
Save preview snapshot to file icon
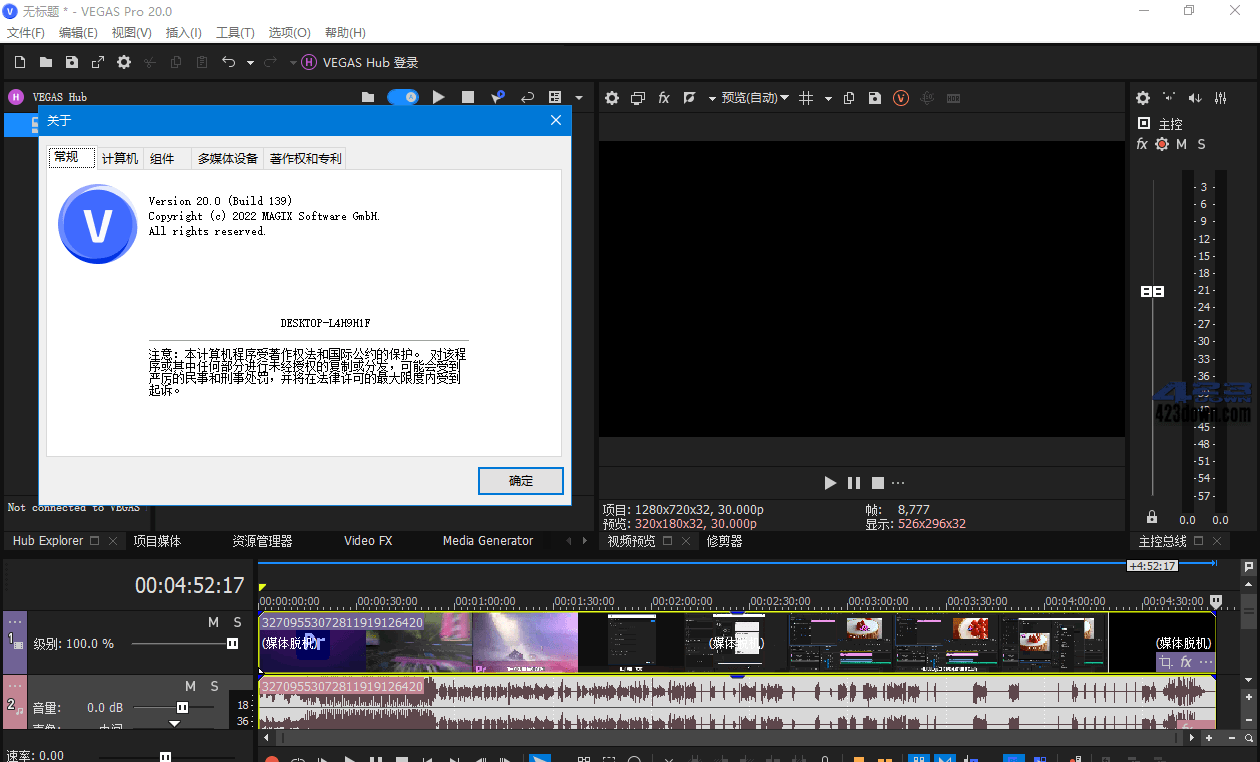(875, 98)
